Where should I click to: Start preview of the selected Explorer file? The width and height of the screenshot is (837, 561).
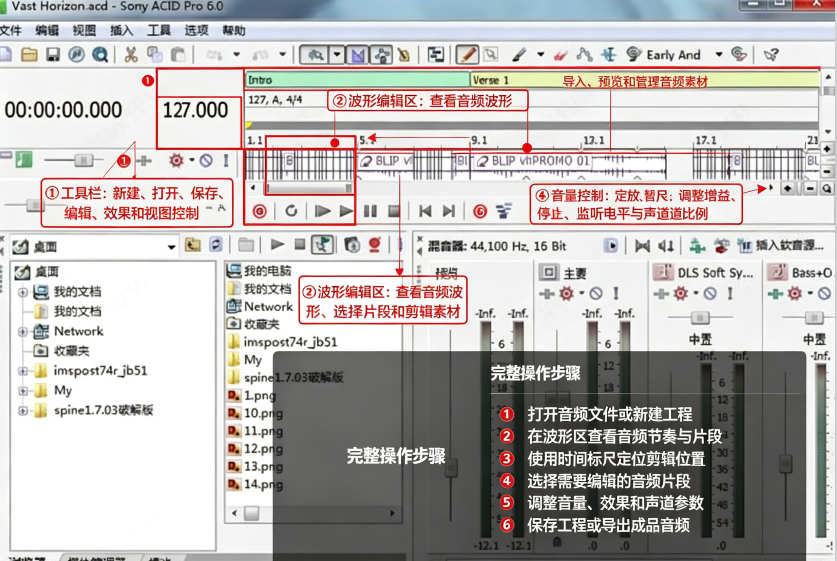[x=277, y=245]
